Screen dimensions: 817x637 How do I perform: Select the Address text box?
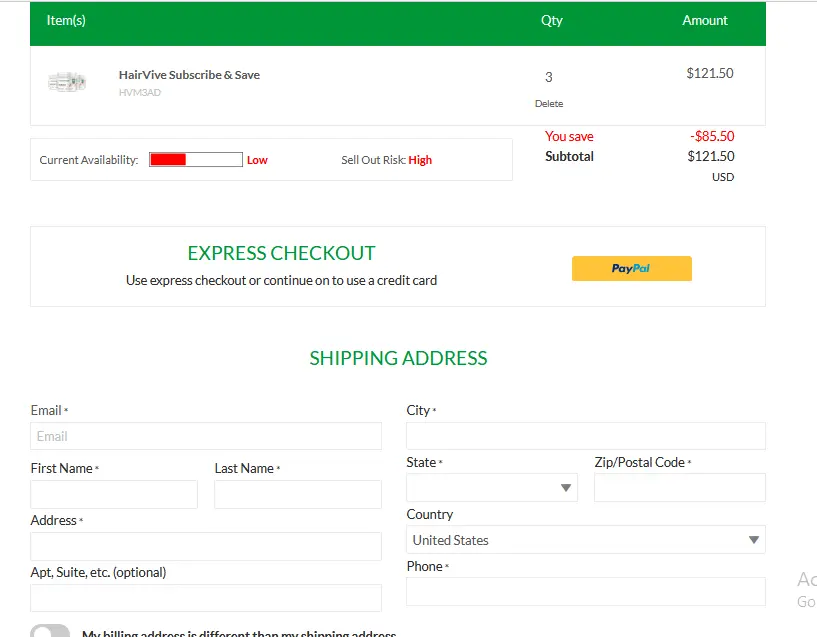[206, 546]
